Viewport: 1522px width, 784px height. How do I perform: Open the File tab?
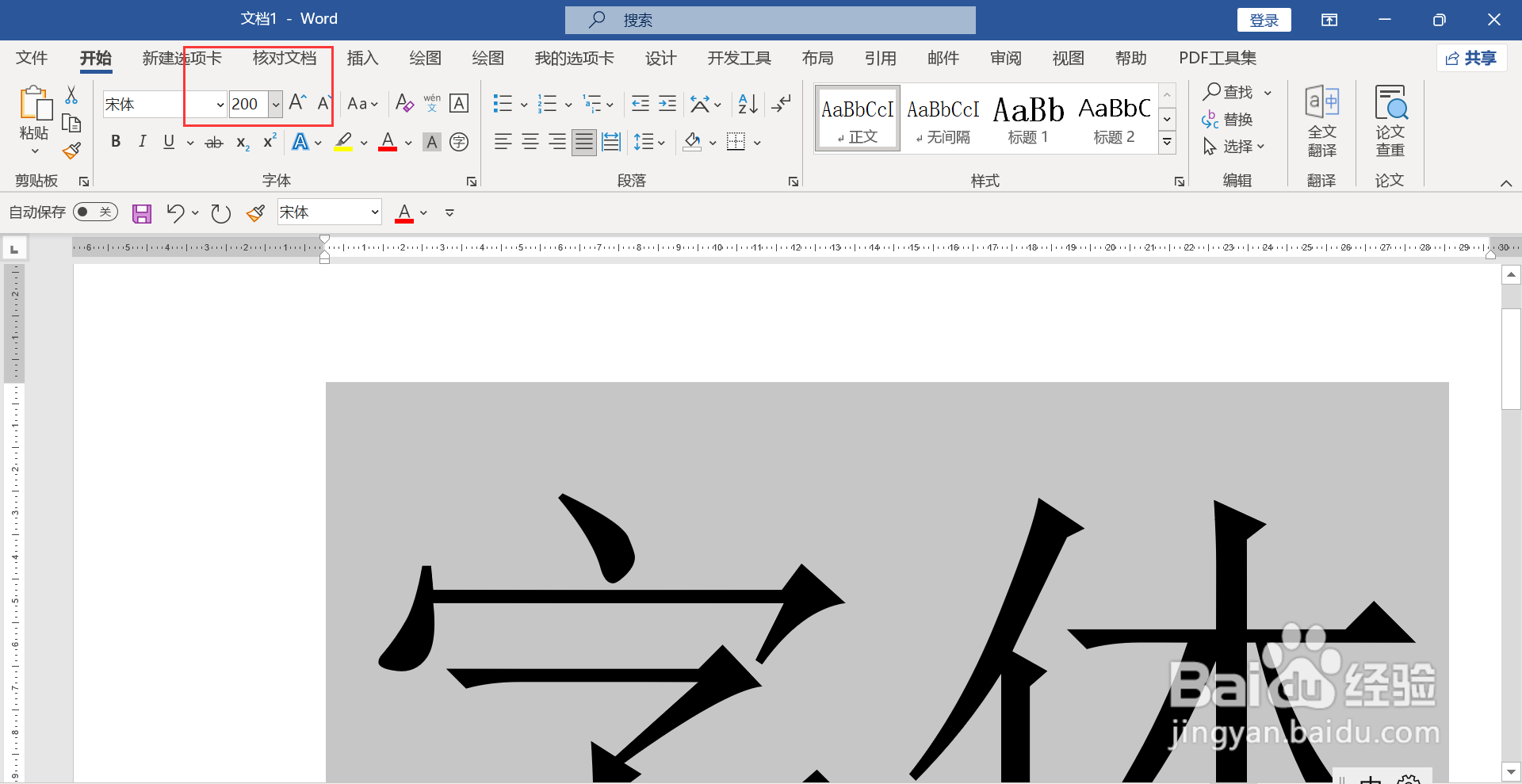click(x=32, y=58)
